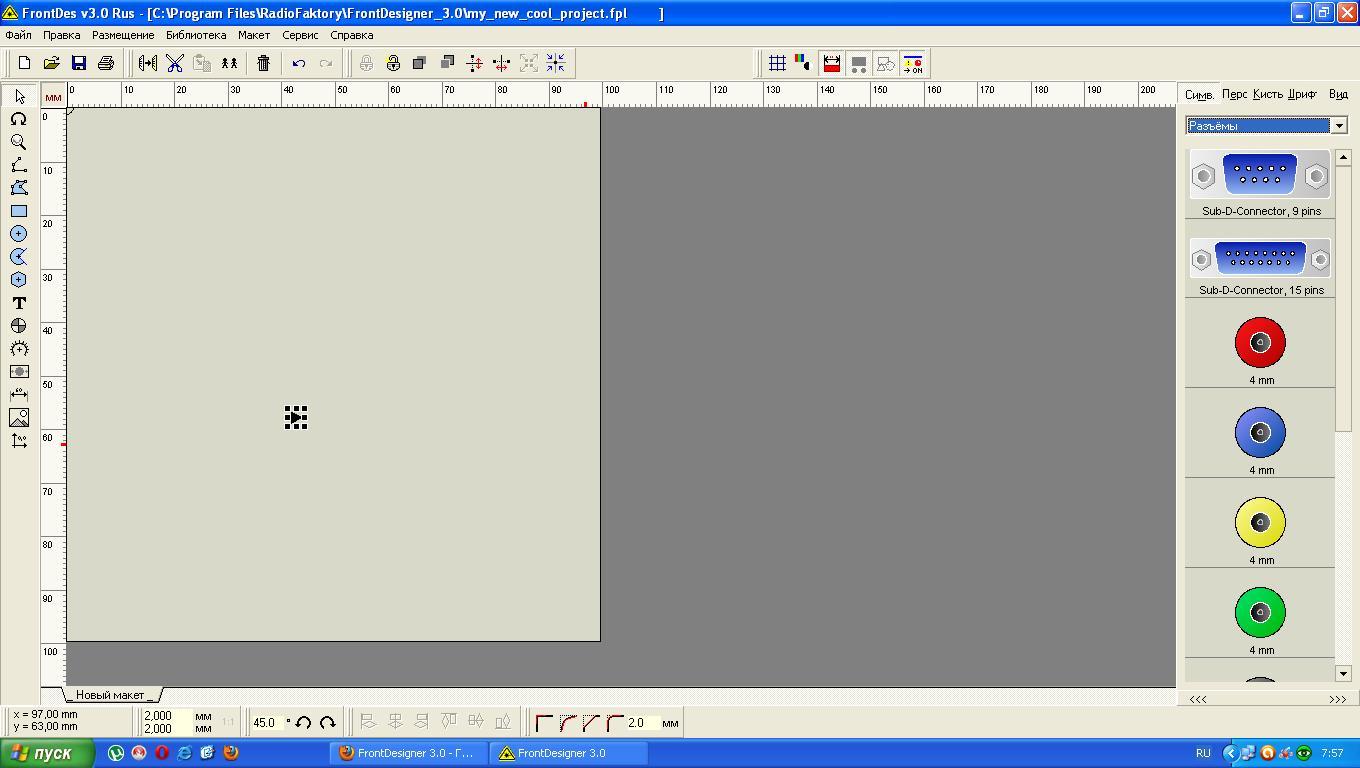Click the >>> next library button
Viewport: 1360px width, 768px height.
1337,699
